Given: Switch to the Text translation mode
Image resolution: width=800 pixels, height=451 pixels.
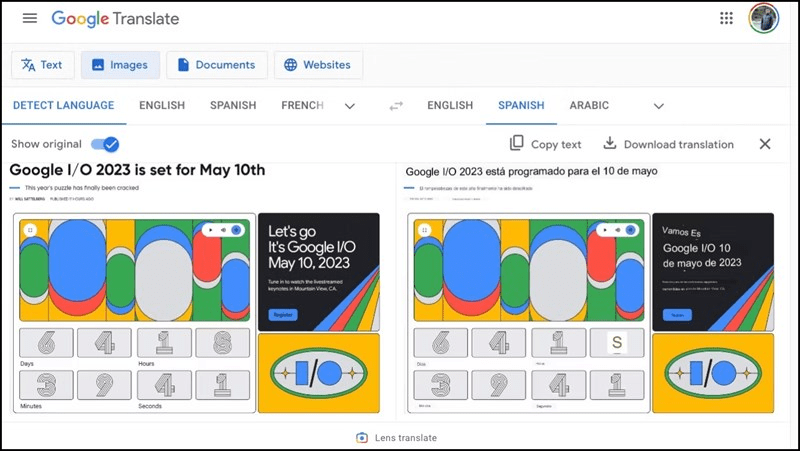Looking at the screenshot, I should tap(42, 65).
